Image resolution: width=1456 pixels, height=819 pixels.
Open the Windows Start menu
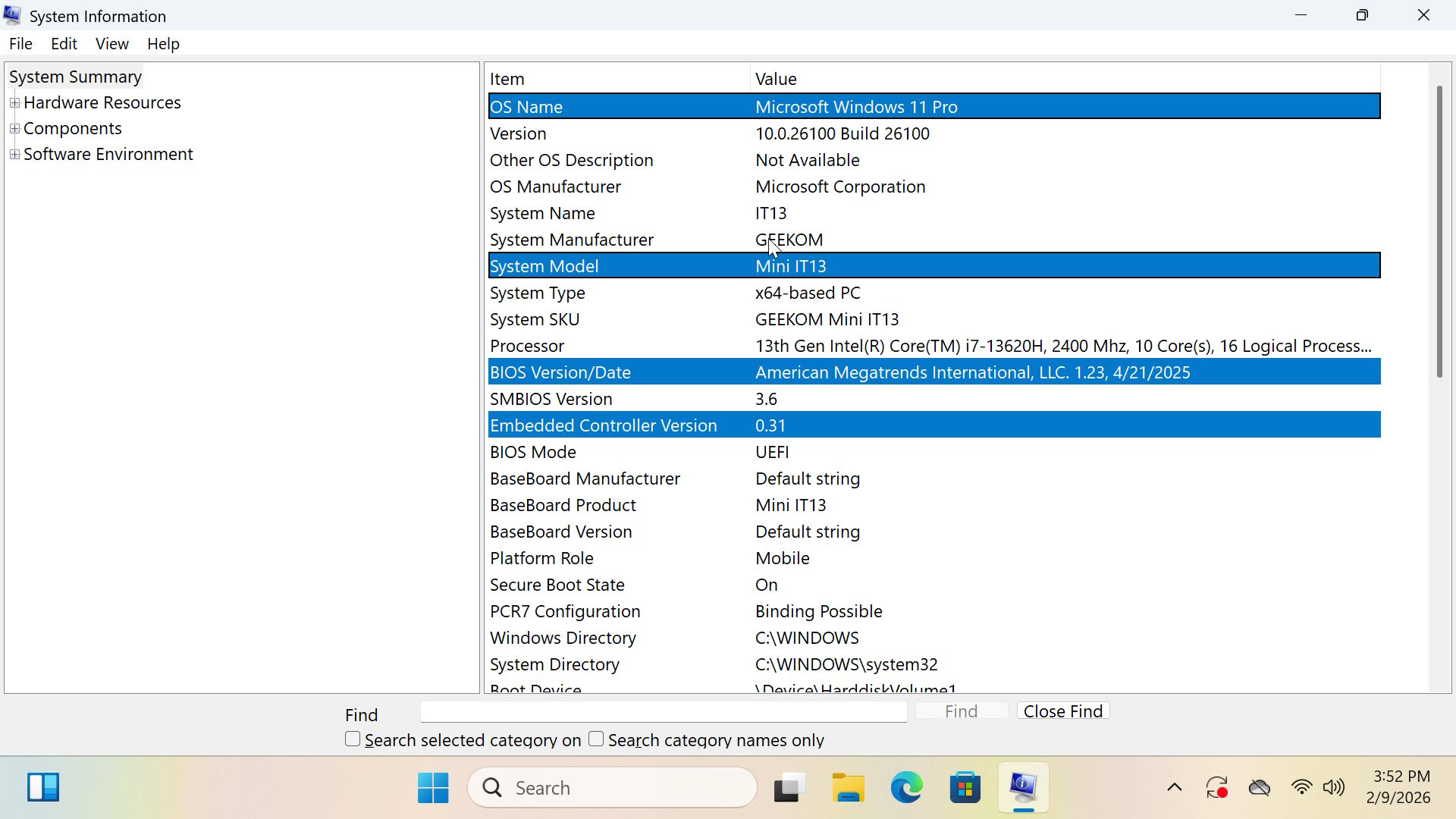[x=433, y=788]
